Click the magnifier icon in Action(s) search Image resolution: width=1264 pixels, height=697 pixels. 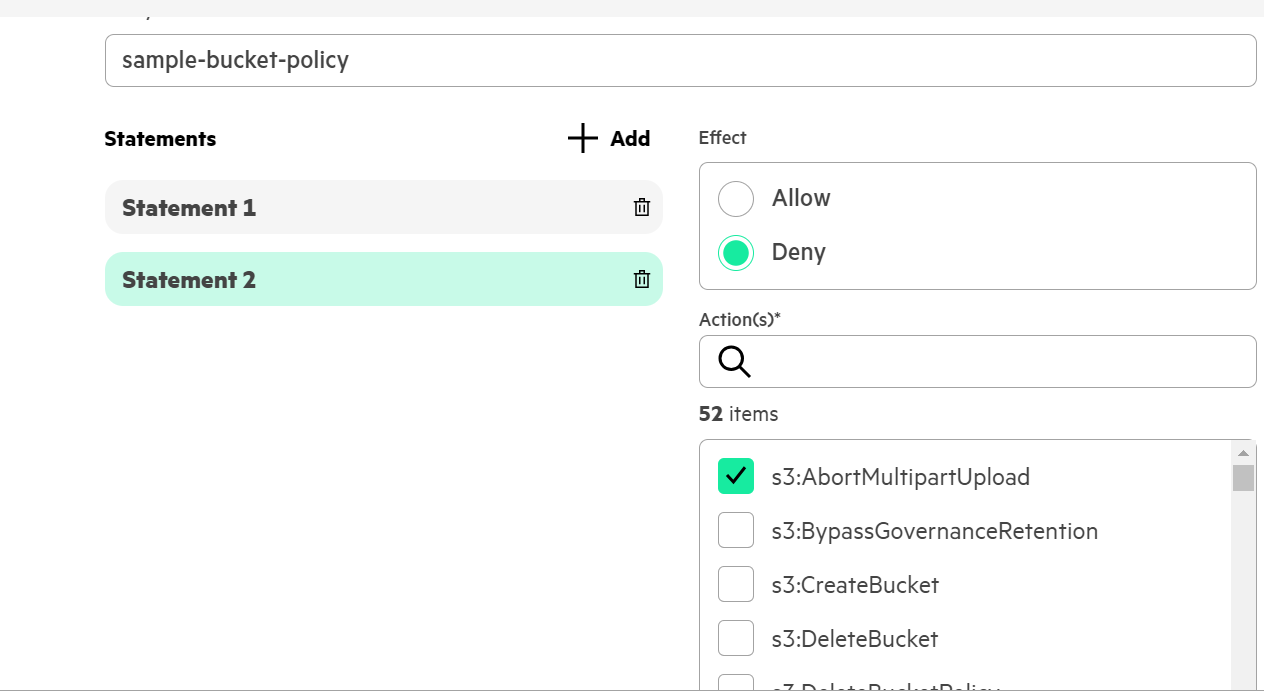click(734, 362)
